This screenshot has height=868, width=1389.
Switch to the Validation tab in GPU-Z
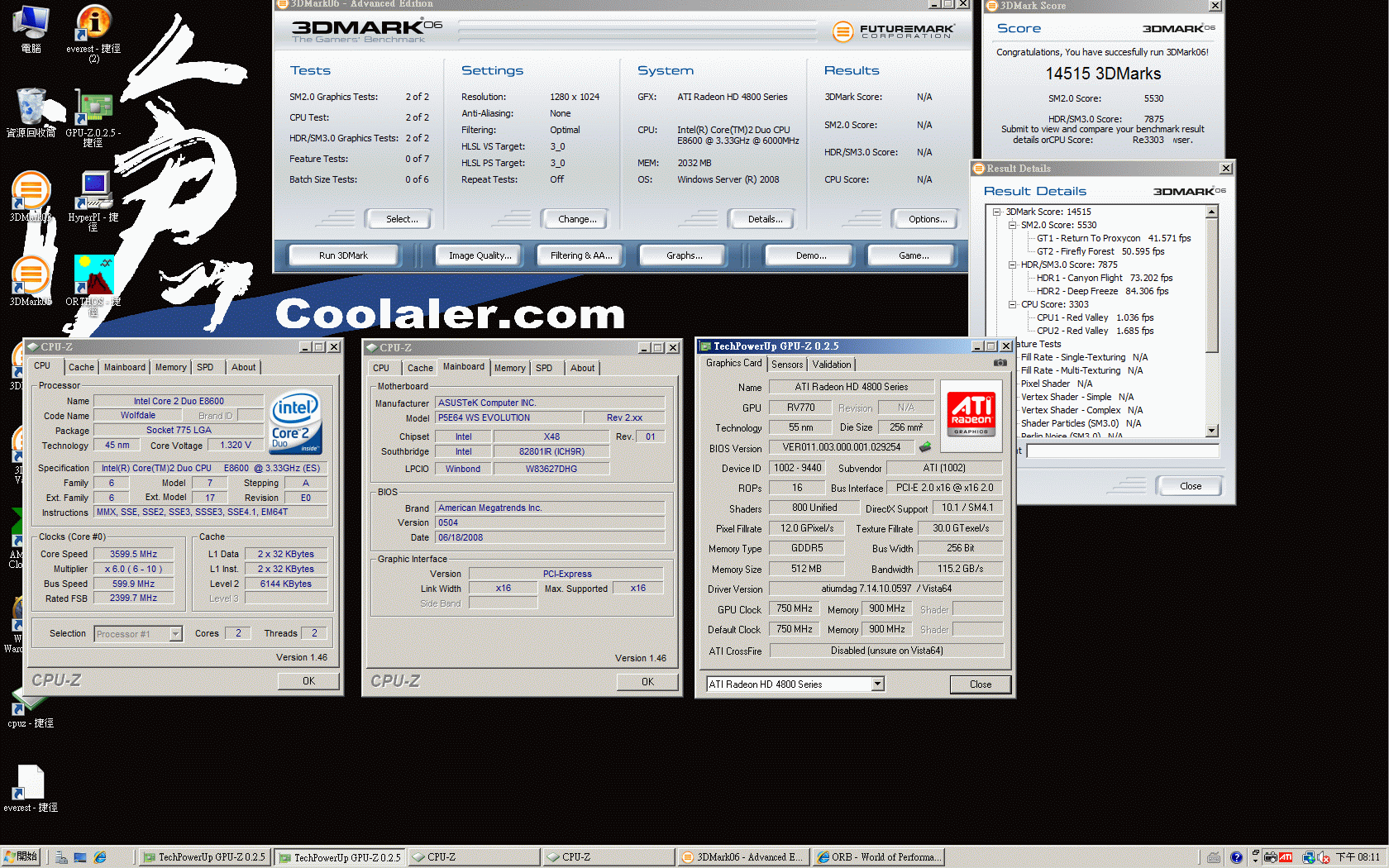(x=832, y=365)
